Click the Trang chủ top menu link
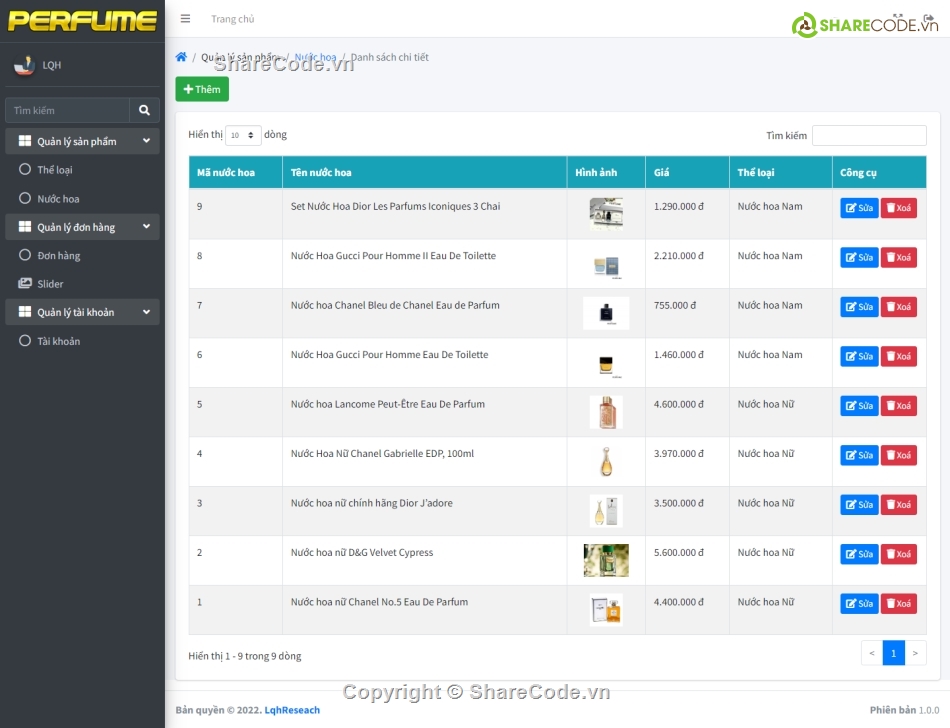 pyautogui.click(x=232, y=19)
